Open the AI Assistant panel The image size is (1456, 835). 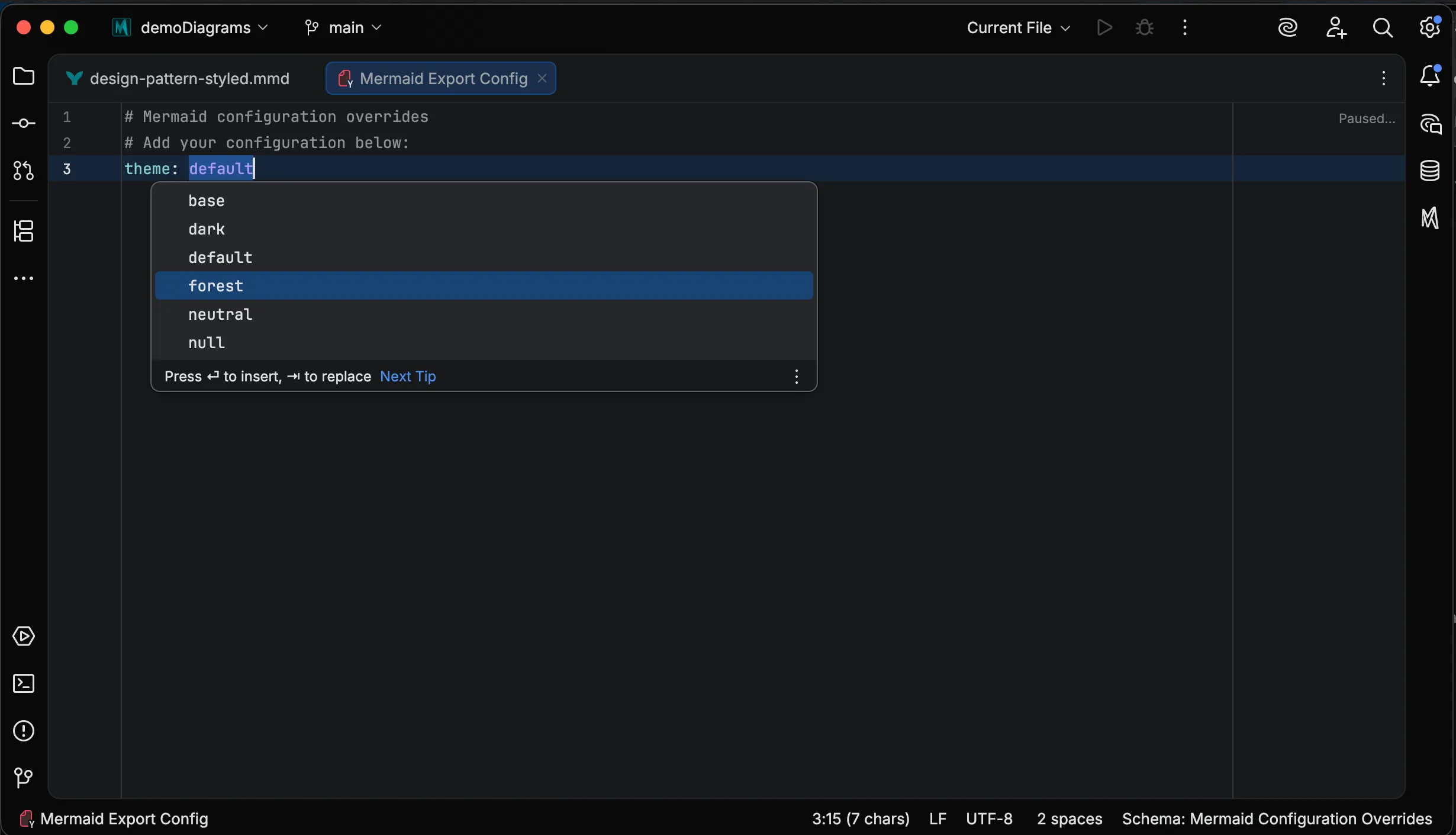point(1431,124)
